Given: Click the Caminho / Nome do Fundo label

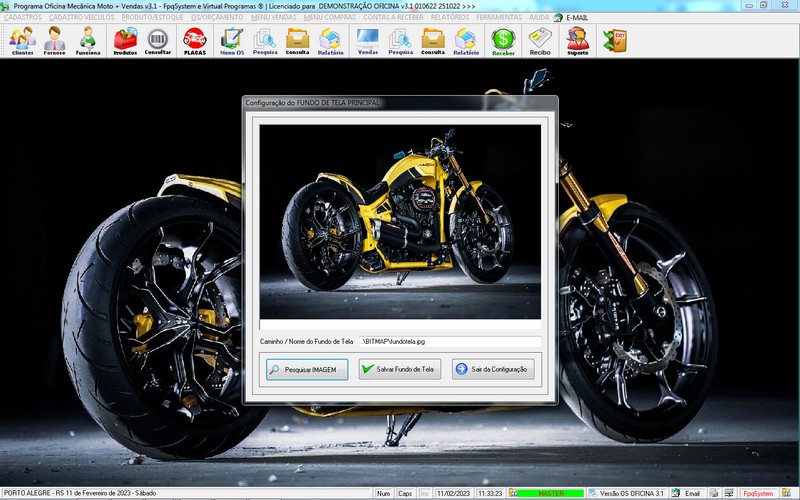Looking at the screenshot, I should tap(306, 341).
